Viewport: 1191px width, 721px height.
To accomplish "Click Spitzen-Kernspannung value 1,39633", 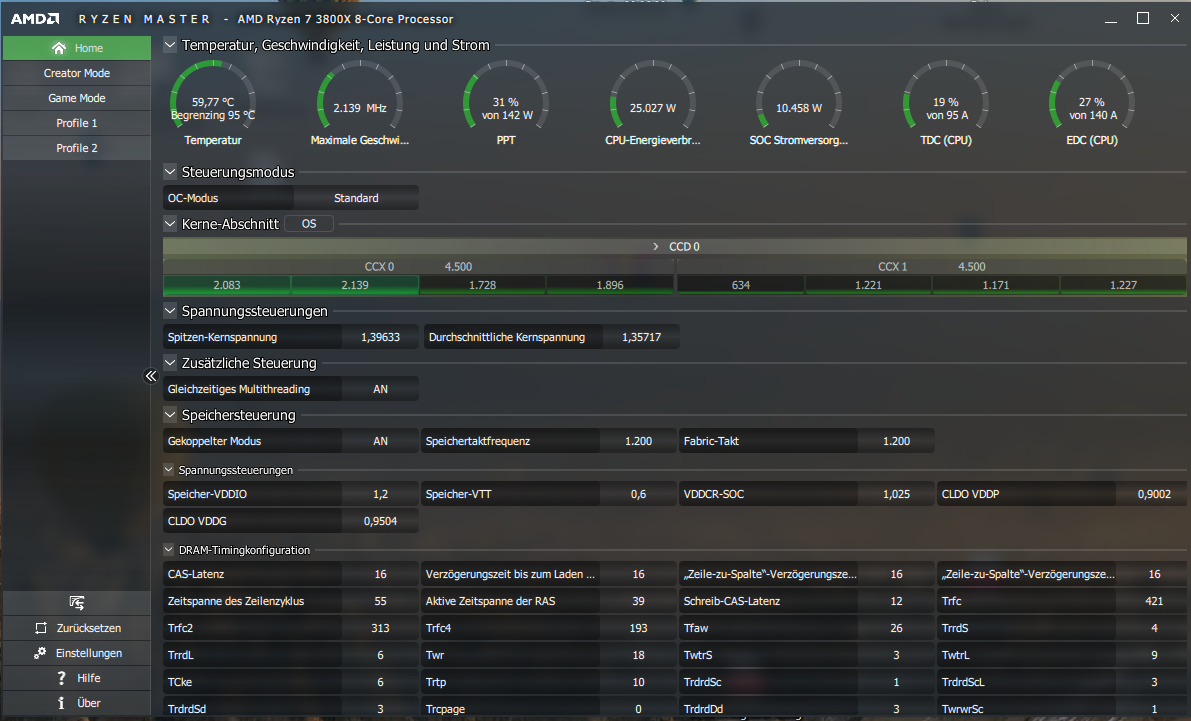I will coord(381,337).
